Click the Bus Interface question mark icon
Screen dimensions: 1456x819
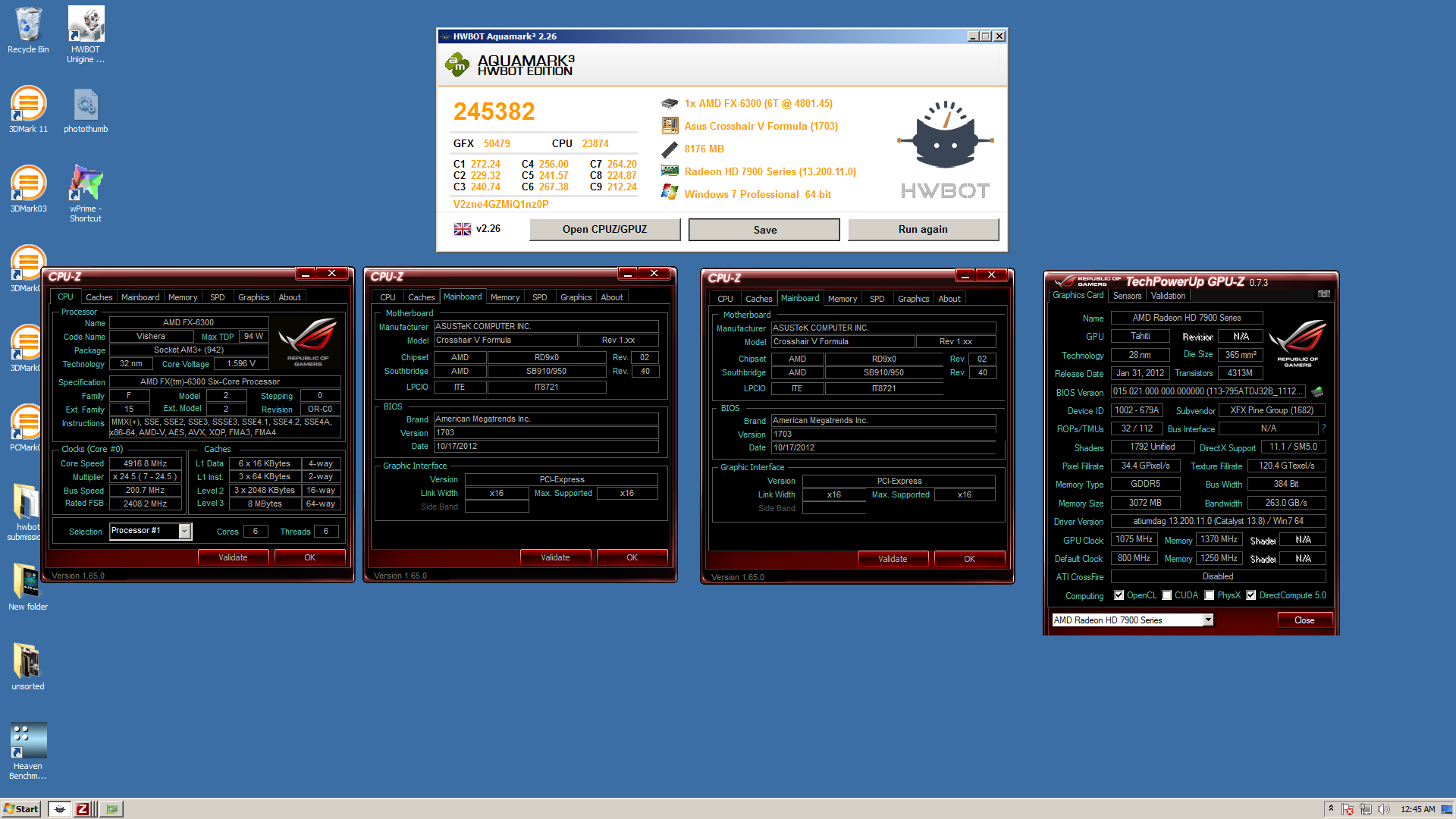[x=1323, y=428]
